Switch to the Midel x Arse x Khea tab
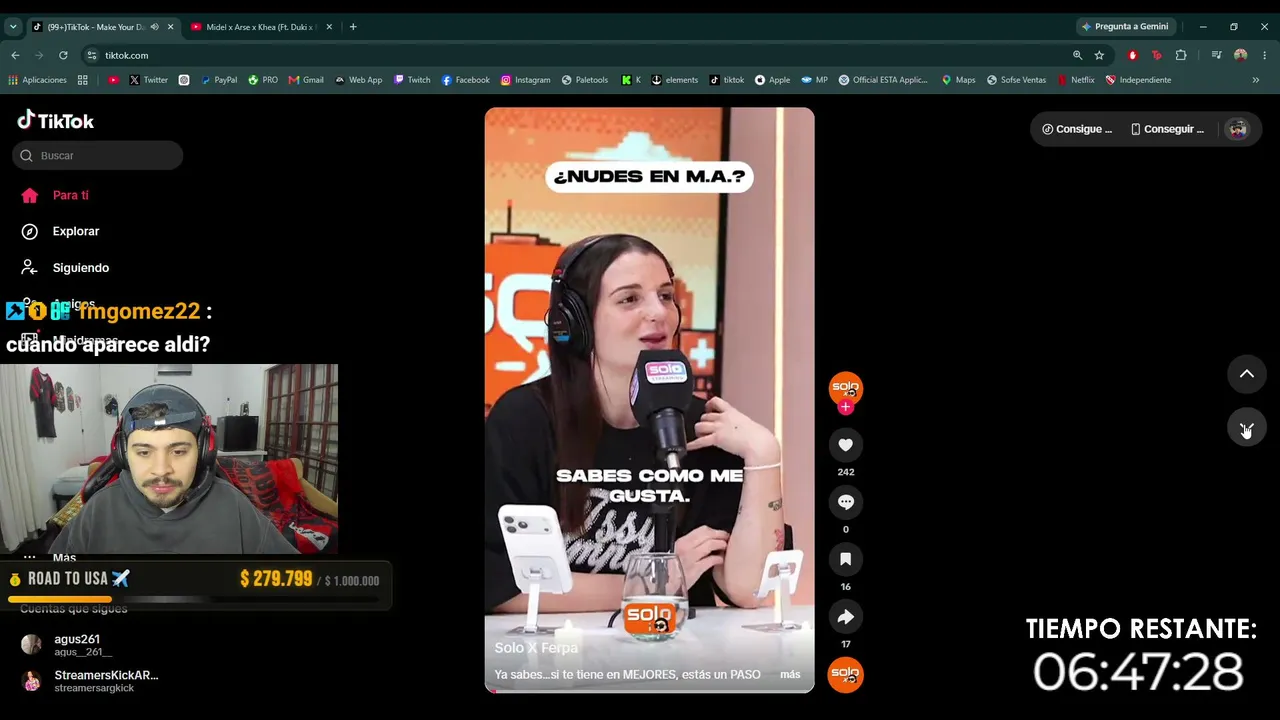This screenshot has width=1280, height=720. (260, 27)
